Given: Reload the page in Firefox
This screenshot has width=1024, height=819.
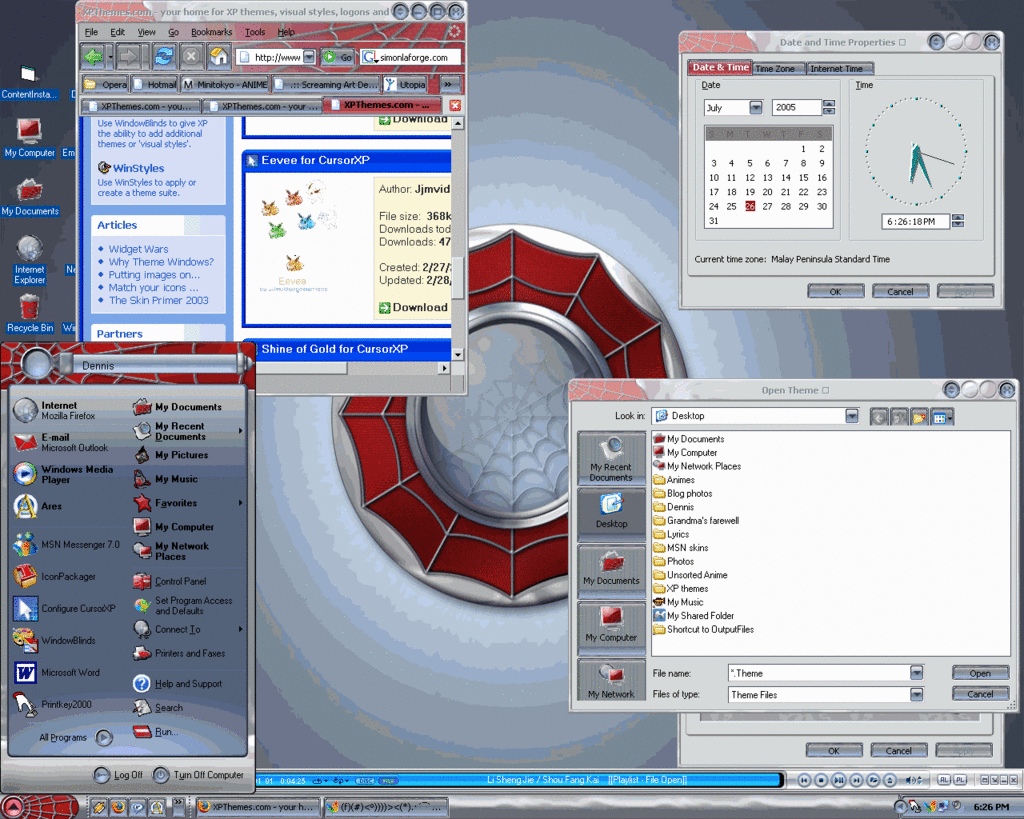Looking at the screenshot, I should 163,57.
